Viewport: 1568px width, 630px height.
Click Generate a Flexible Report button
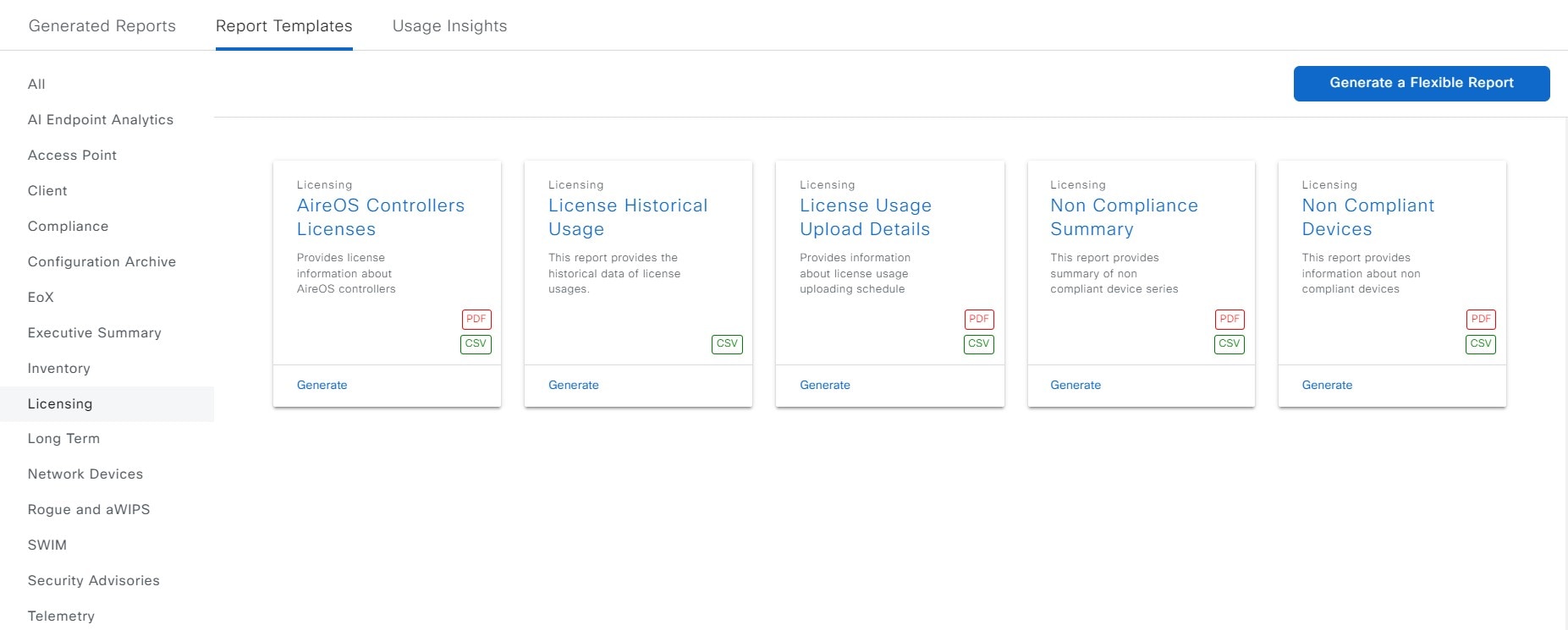tap(1422, 83)
